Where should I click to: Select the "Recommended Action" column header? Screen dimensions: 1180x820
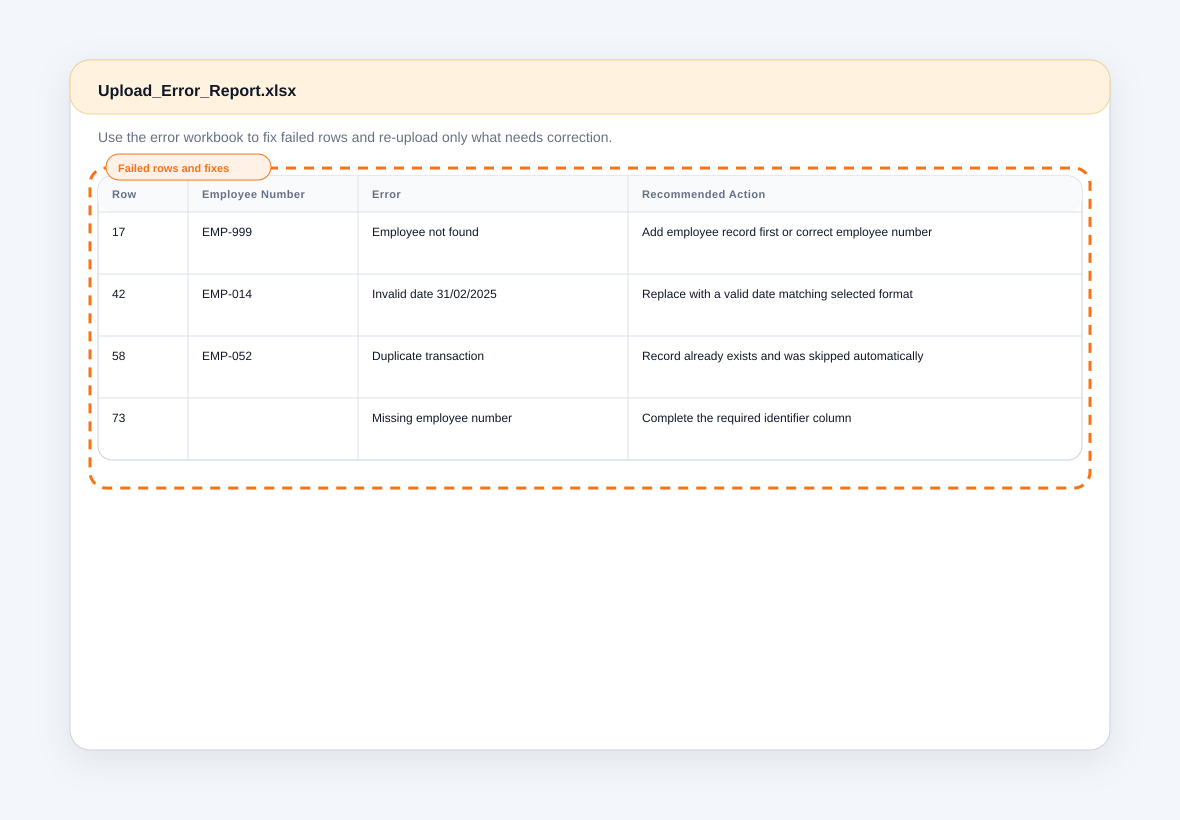(x=704, y=194)
